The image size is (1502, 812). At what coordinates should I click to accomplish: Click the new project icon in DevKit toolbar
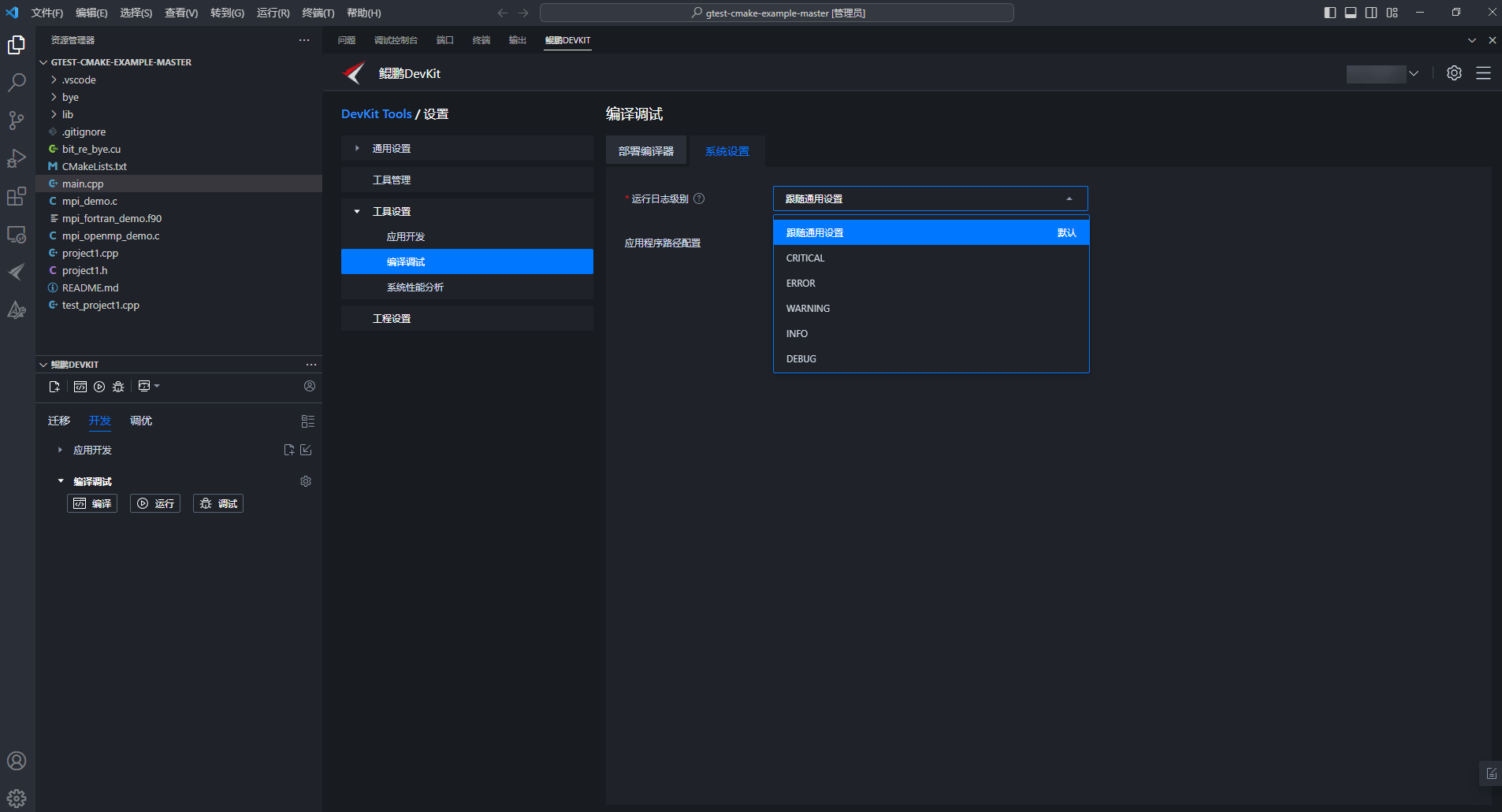pos(54,387)
